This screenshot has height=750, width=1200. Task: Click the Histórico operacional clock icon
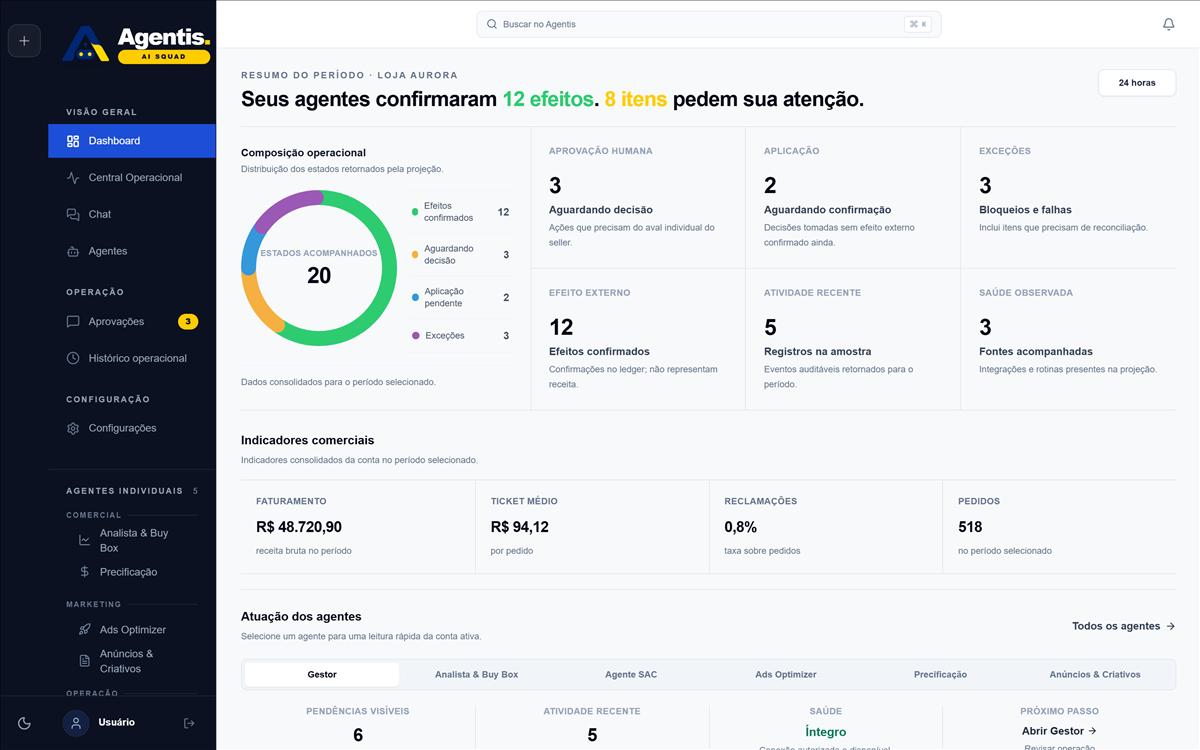73,358
